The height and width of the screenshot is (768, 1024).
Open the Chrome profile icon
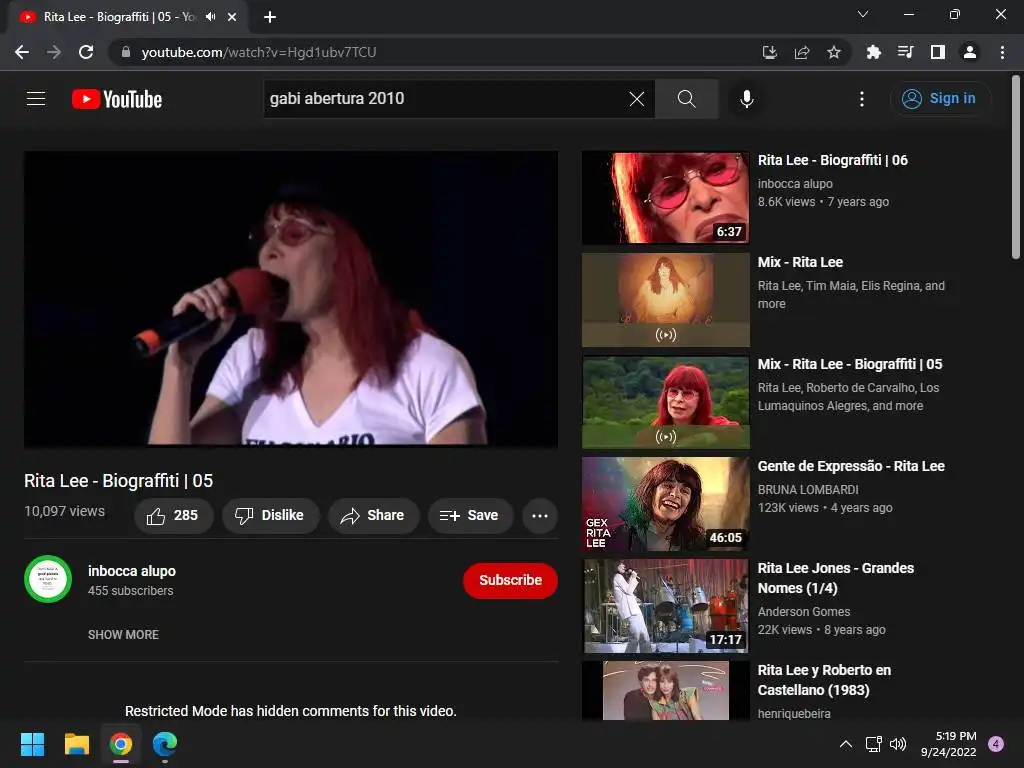(970, 52)
